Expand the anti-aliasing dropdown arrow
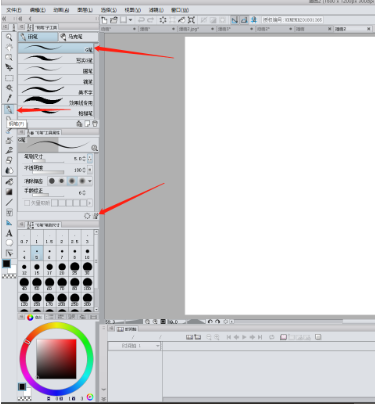Screen dimensions: 375x404 point(90,181)
